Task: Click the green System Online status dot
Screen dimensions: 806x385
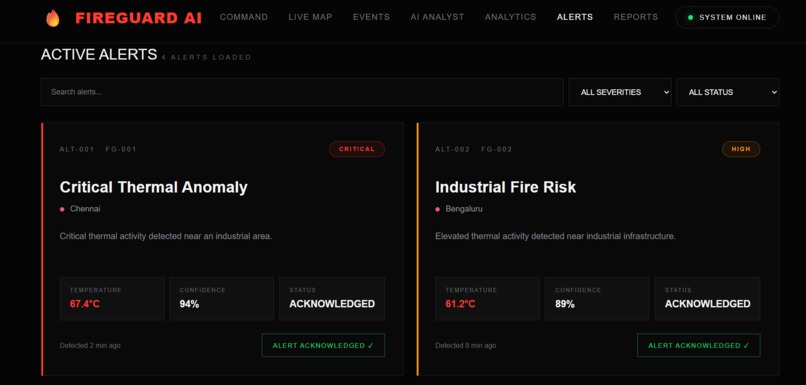Action: [x=690, y=17]
